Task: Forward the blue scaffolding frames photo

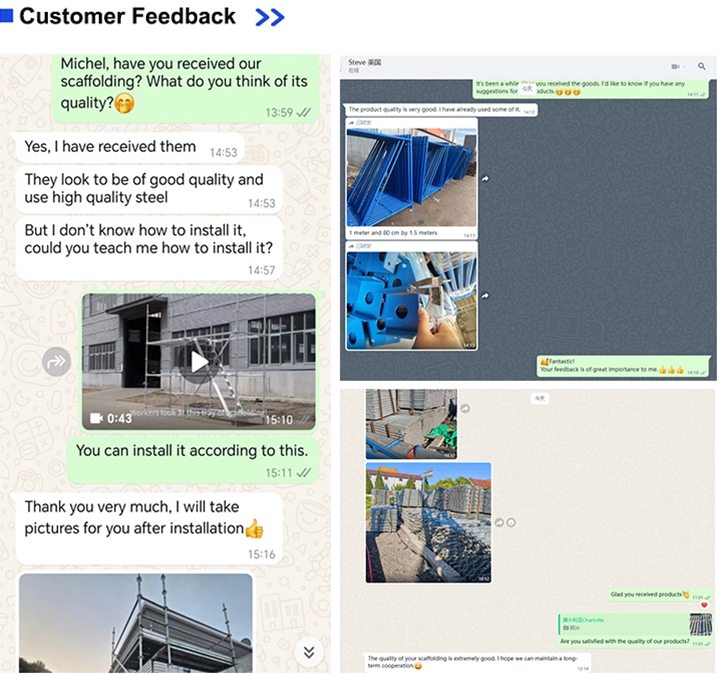Action: coord(485,179)
